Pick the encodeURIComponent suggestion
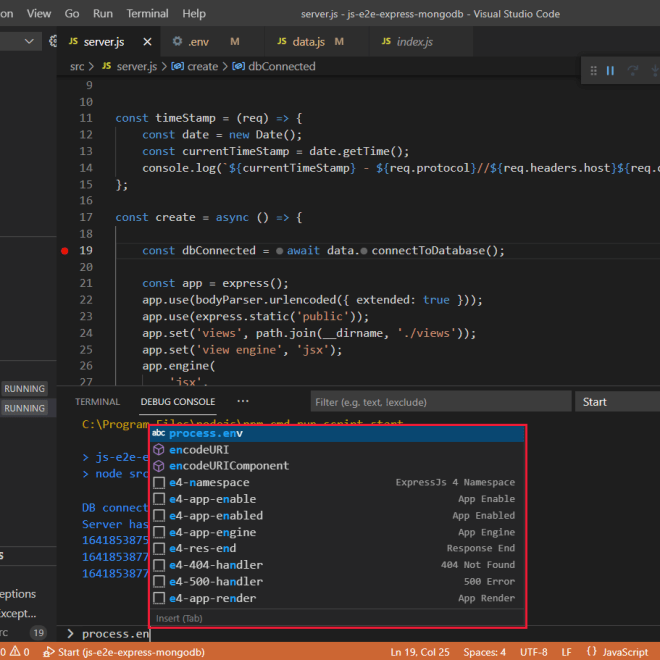This screenshot has height=660, width=660. (229, 466)
